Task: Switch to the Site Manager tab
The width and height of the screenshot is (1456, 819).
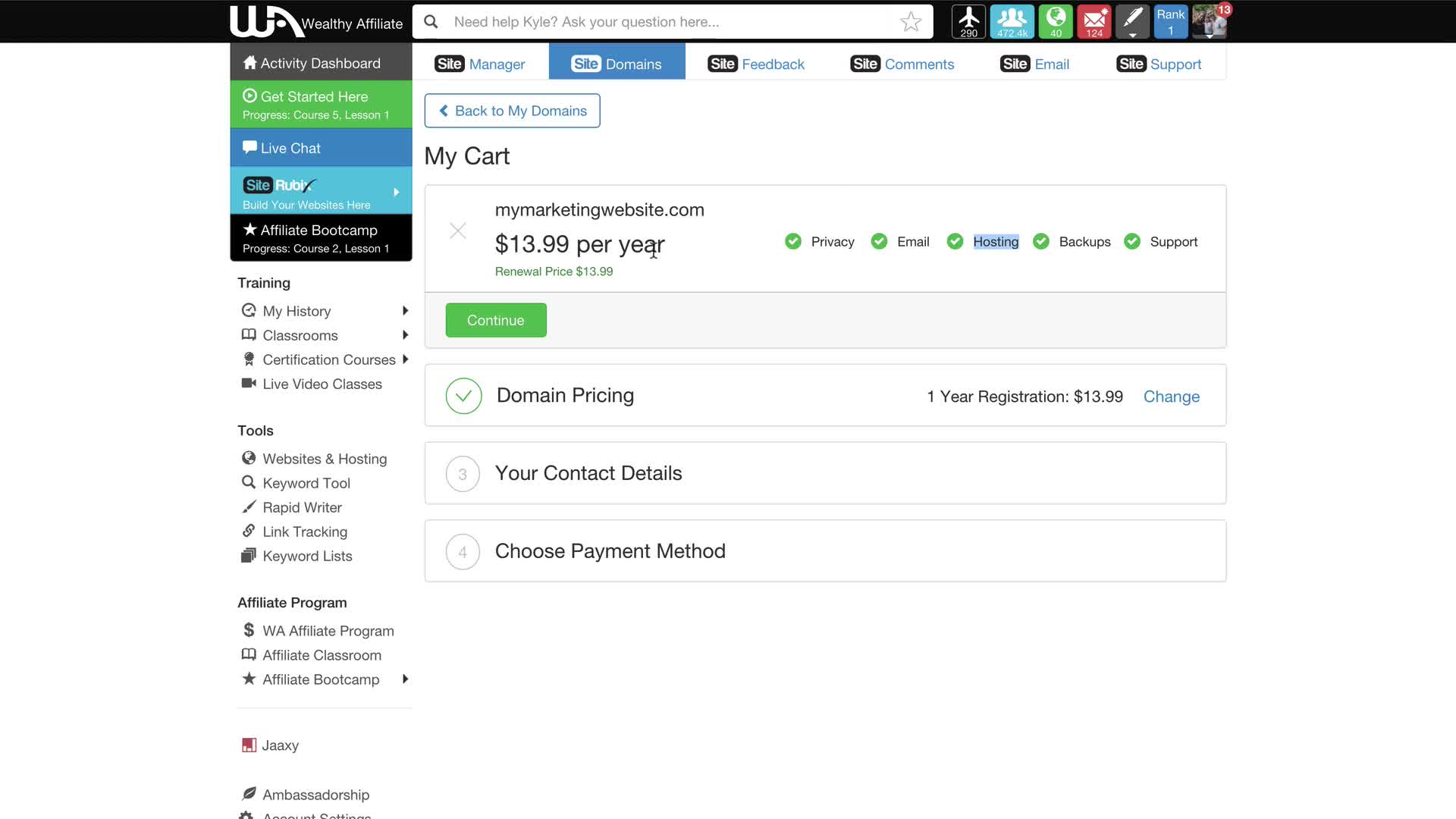Action: pyautogui.click(x=479, y=64)
